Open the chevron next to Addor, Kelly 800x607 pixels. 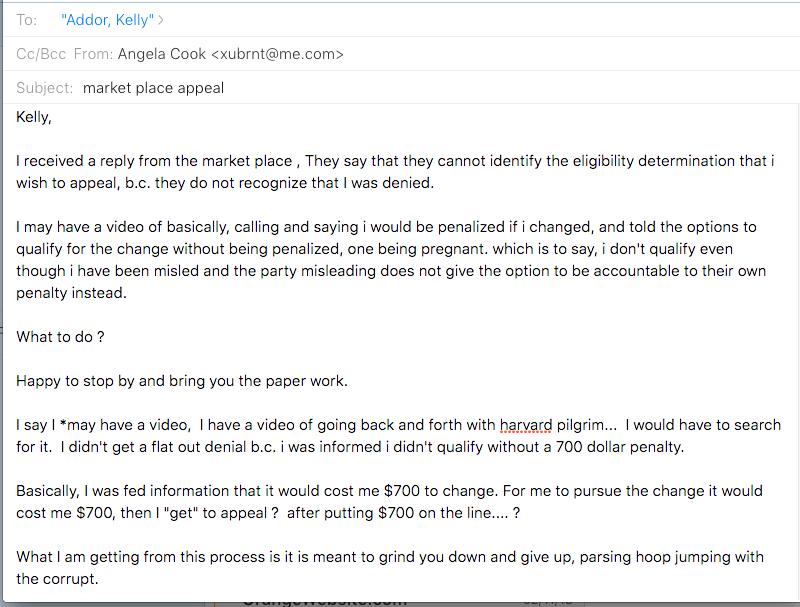[161, 20]
